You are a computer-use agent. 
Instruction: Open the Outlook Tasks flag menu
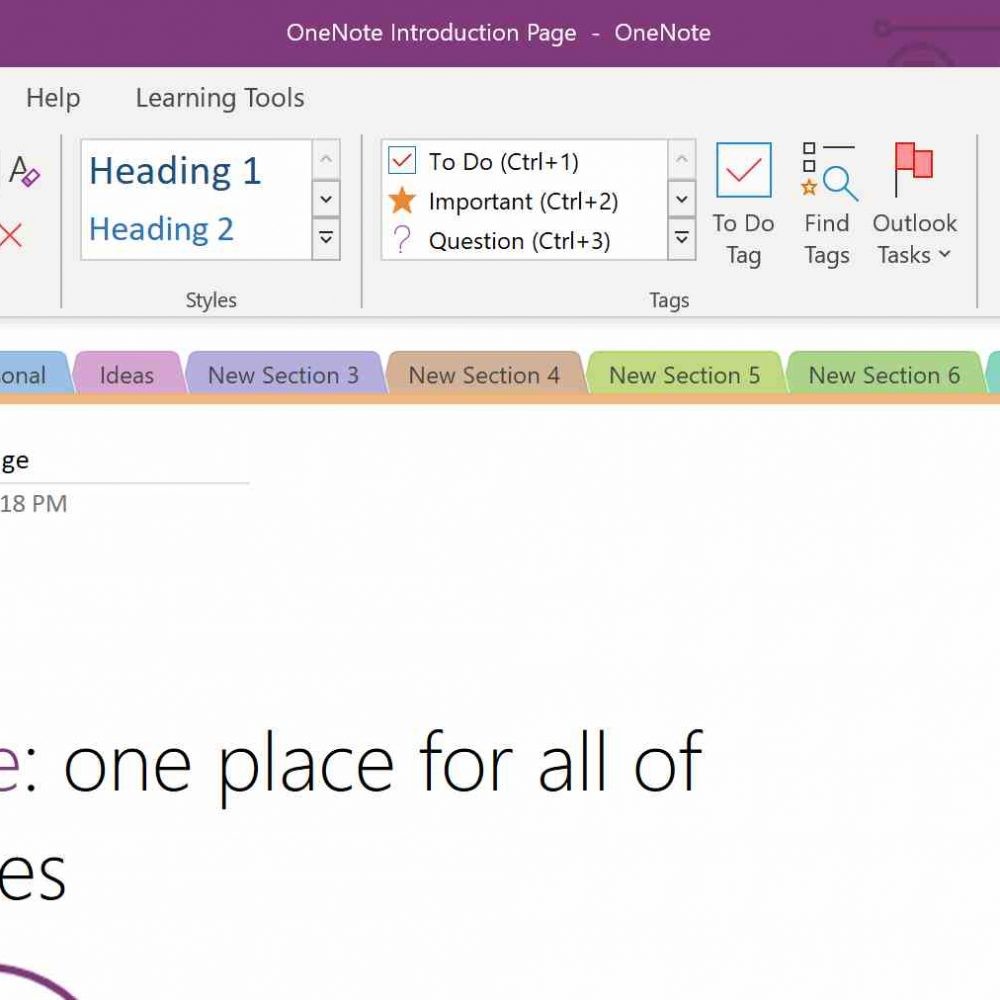point(914,205)
